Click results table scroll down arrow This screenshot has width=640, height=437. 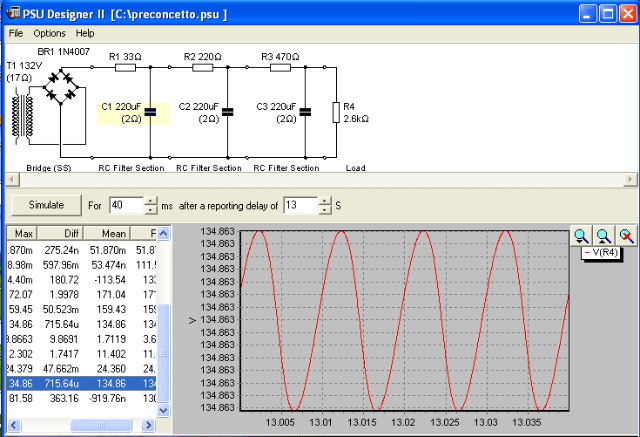[163, 410]
